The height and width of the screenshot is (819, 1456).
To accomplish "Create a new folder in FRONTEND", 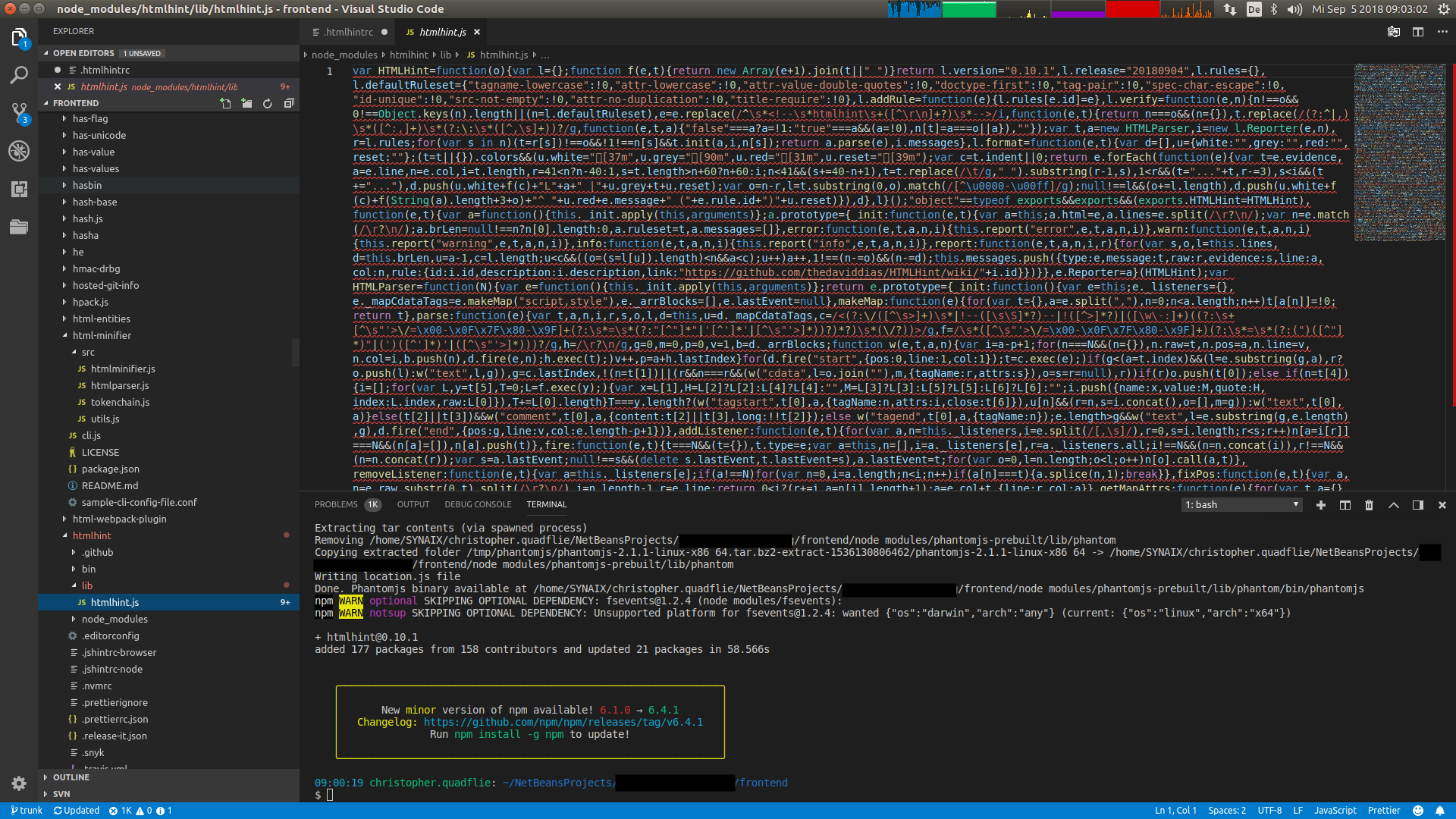I will click(246, 103).
